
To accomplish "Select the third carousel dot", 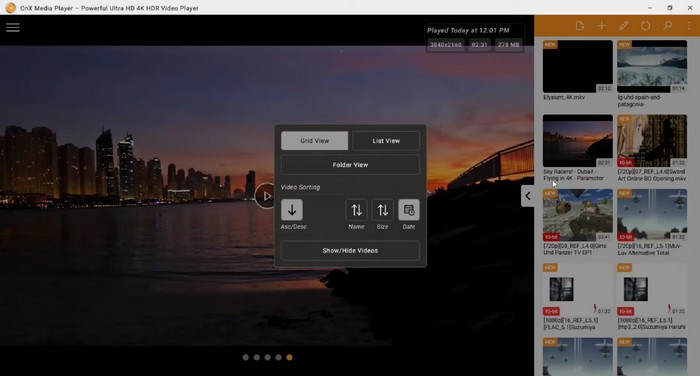I will tap(267, 357).
